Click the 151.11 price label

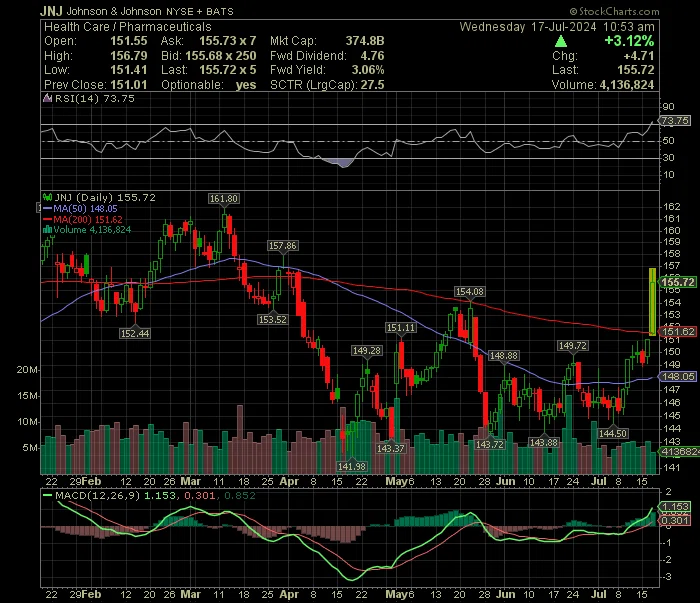[400, 328]
